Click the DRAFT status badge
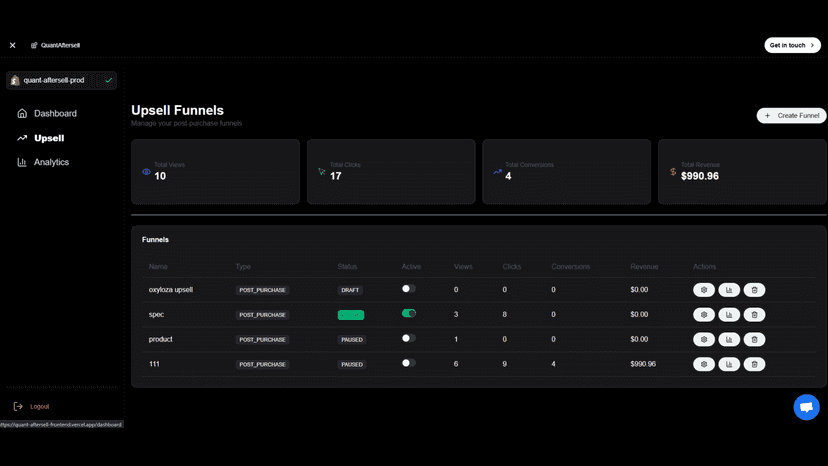The image size is (828, 466). coord(350,291)
